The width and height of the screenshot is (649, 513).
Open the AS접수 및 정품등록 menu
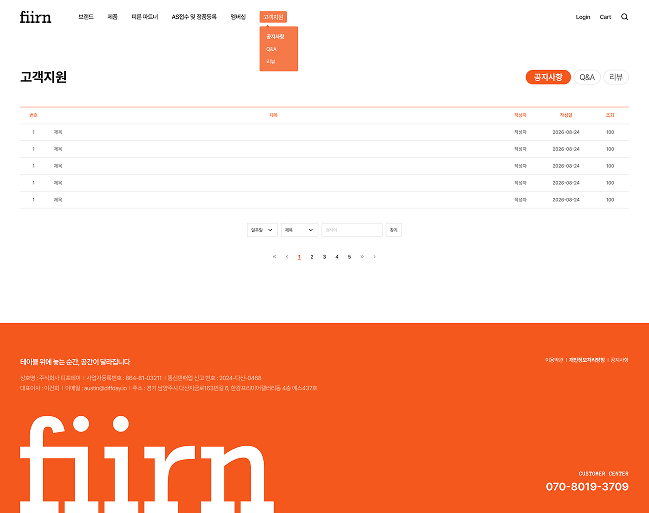click(x=194, y=17)
